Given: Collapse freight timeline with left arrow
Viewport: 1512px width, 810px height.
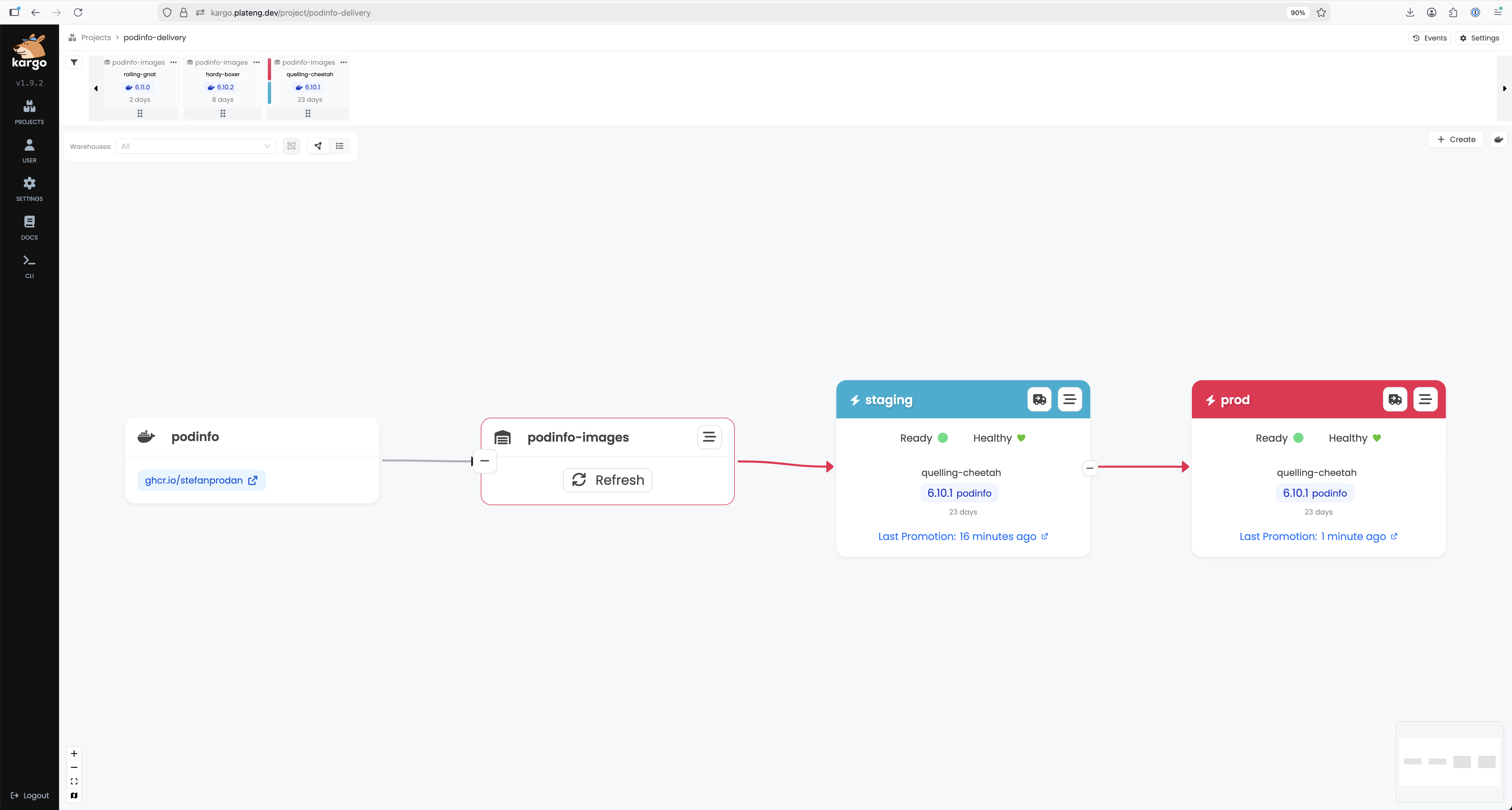Looking at the screenshot, I should [96, 88].
